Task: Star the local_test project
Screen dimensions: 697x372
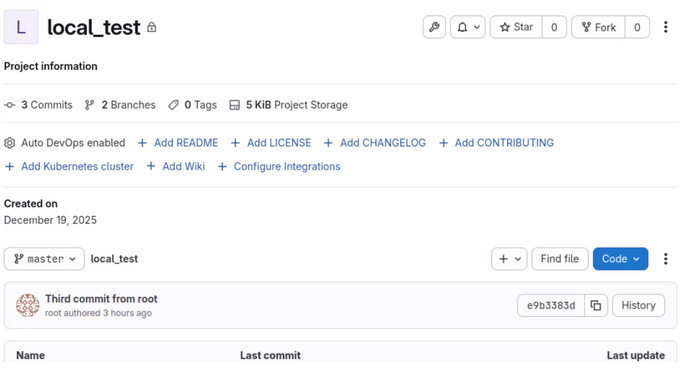Action: (516, 27)
